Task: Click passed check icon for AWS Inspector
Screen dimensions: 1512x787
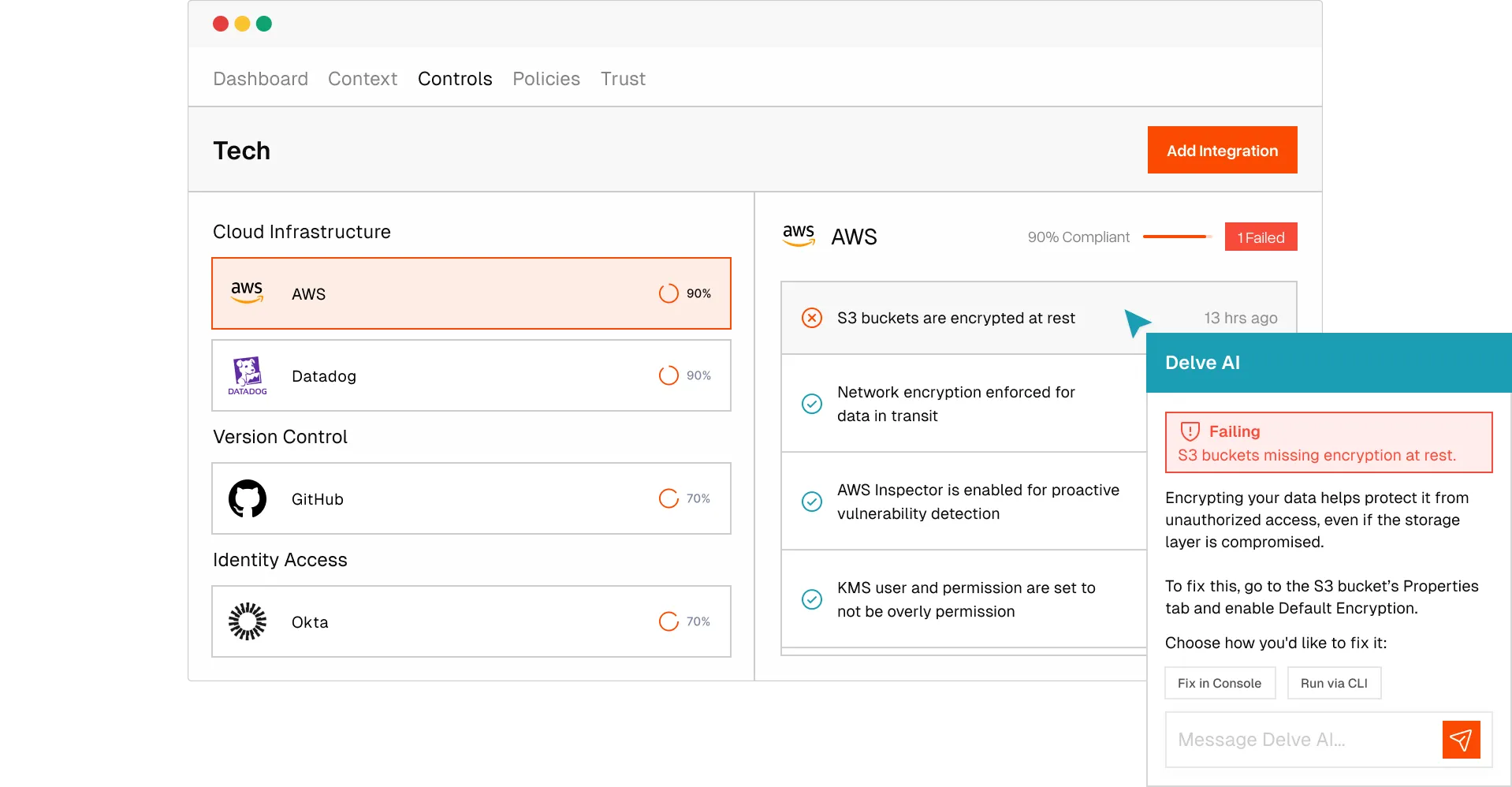Action: click(812, 502)
